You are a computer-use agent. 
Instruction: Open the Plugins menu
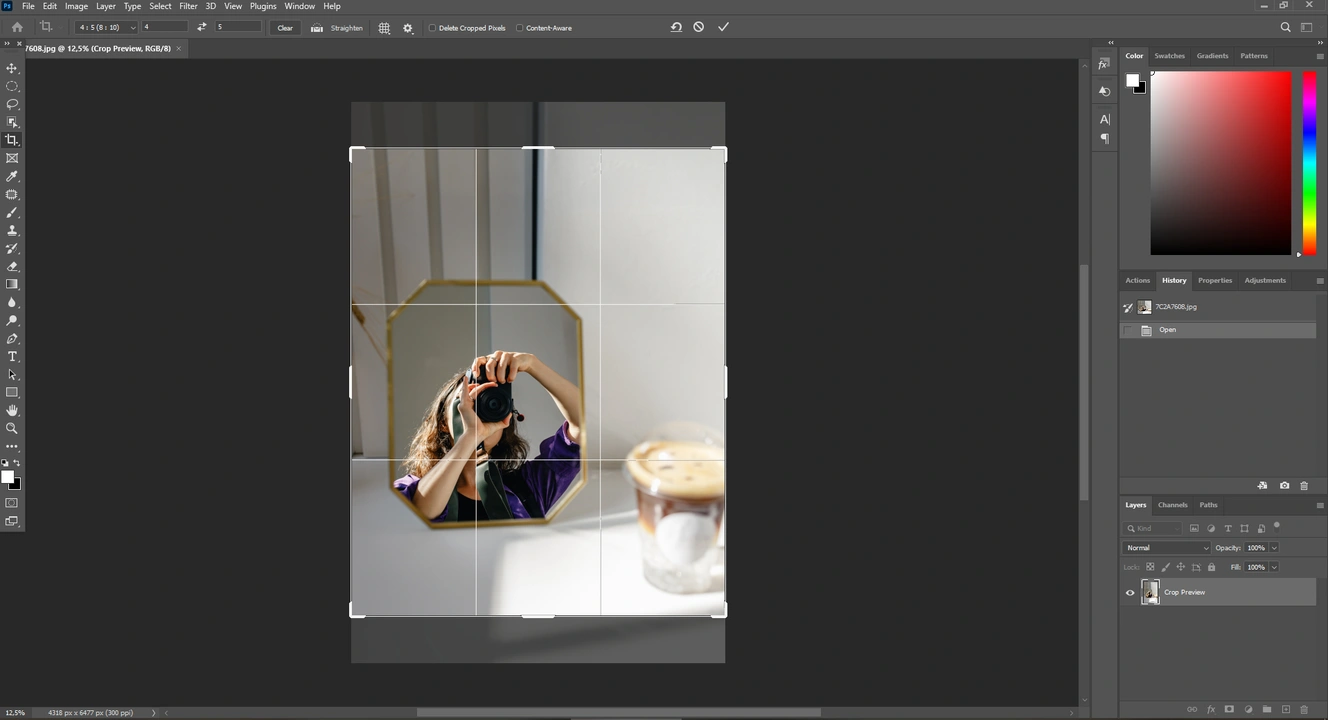click(263, 6)
